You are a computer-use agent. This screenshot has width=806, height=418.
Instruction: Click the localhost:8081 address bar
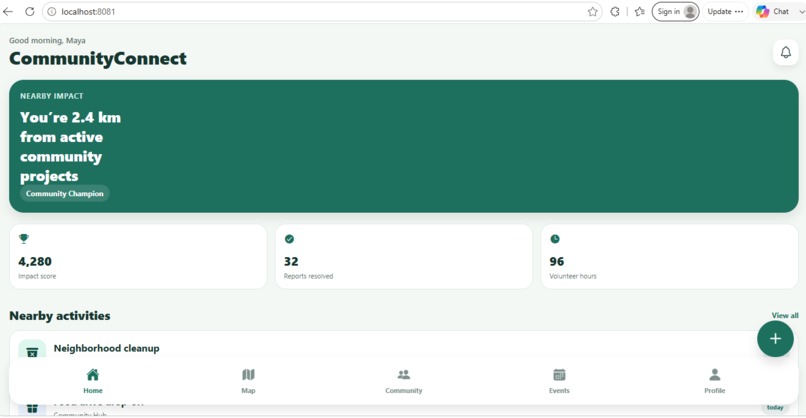pyautogui.click(x=324, y=11)
